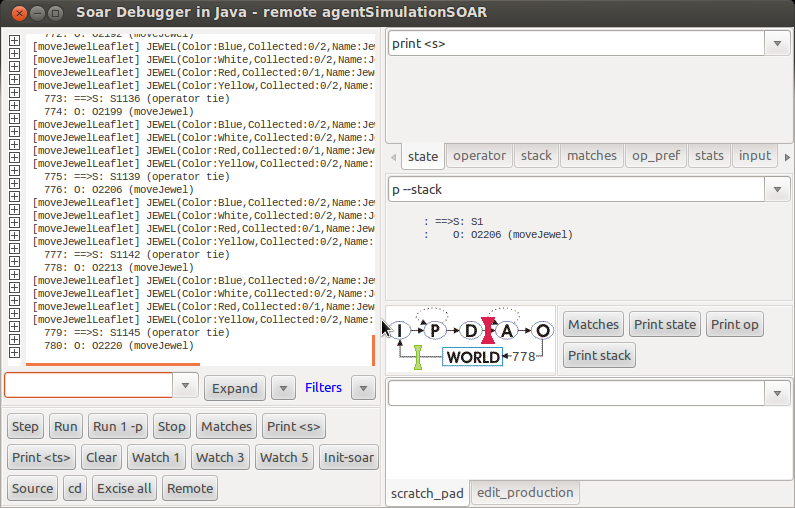Switch to the edit_production tab
Image resolution: width=795 pixels, height=508 pixels.
pos(525,492)
